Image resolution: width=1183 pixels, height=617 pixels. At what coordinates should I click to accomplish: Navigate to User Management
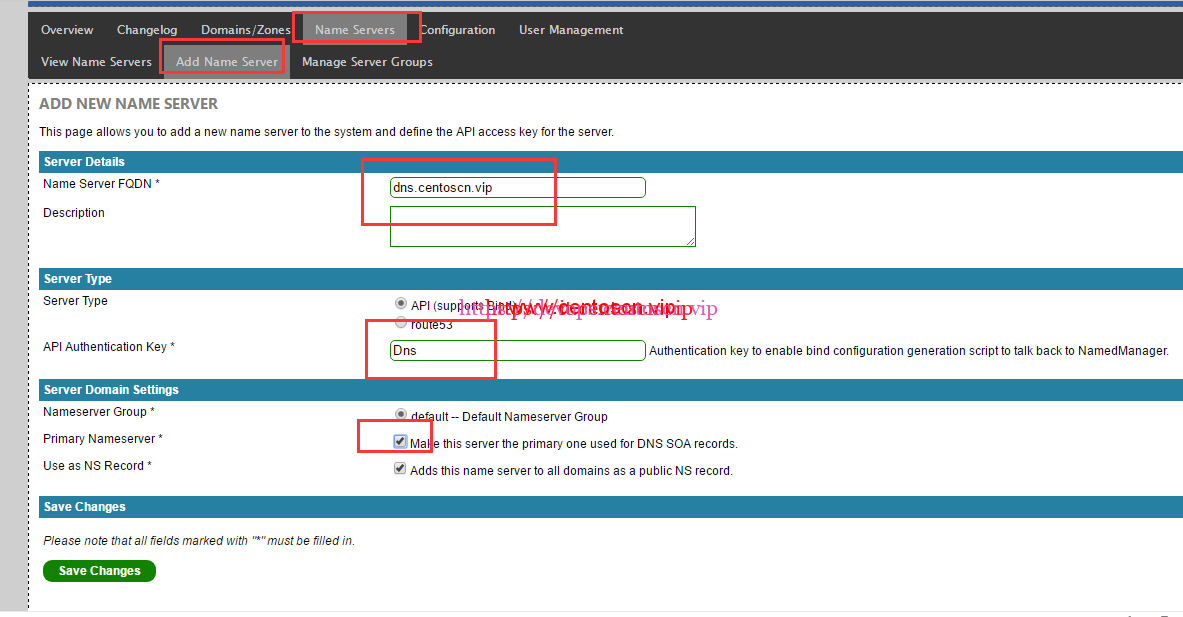[571, 30]
